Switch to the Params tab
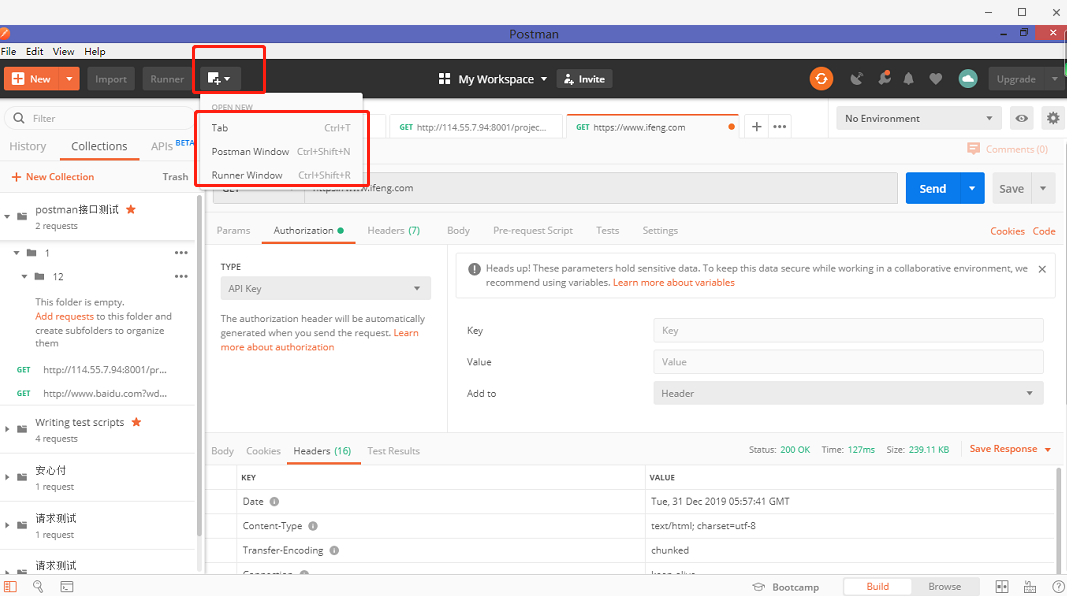The width and height of the screenshot is (1067, 596). tap(233, 231)
